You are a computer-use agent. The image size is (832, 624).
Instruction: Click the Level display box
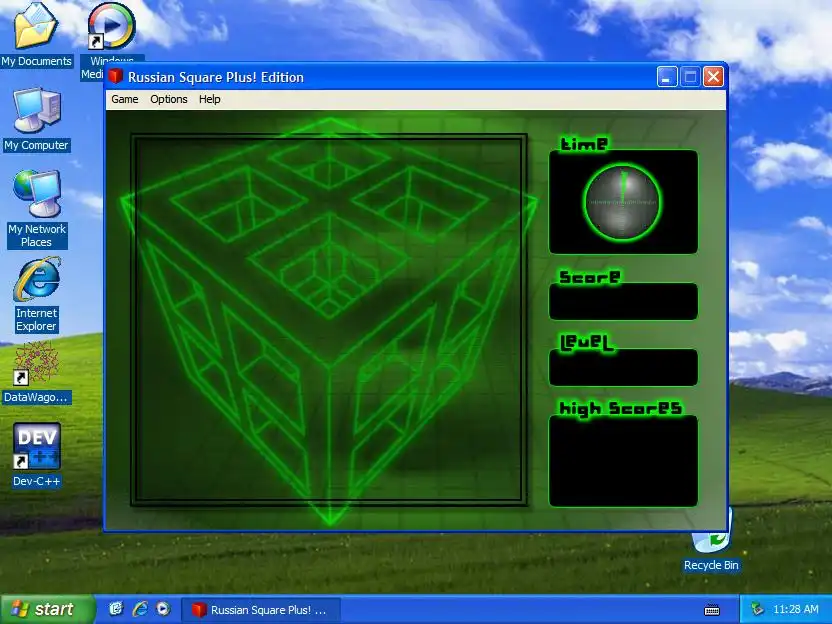click(623, 367)
